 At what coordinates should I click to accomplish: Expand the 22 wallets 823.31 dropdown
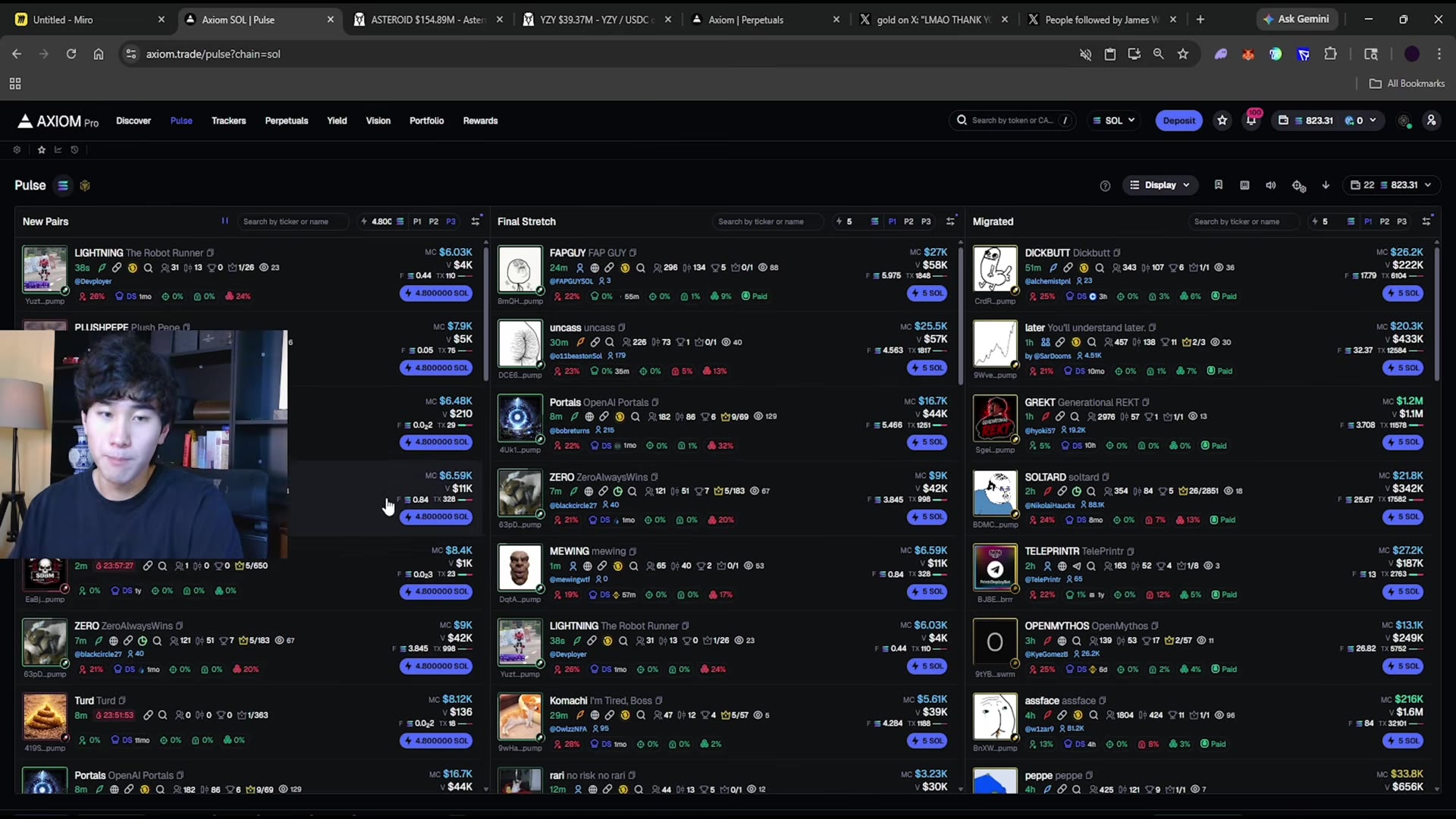1392,185
